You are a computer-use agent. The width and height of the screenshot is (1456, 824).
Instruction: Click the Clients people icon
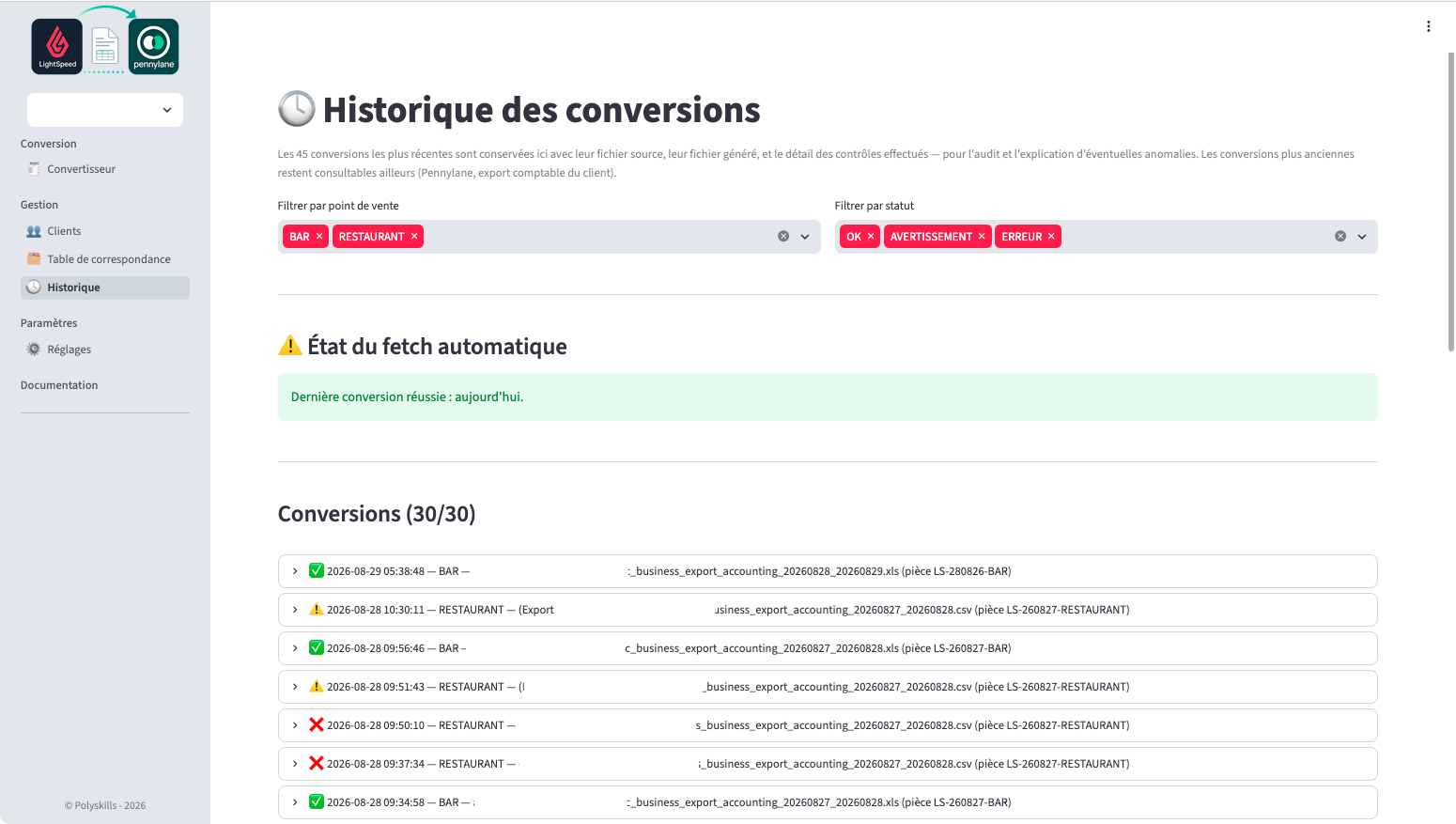tap(34, 231)
